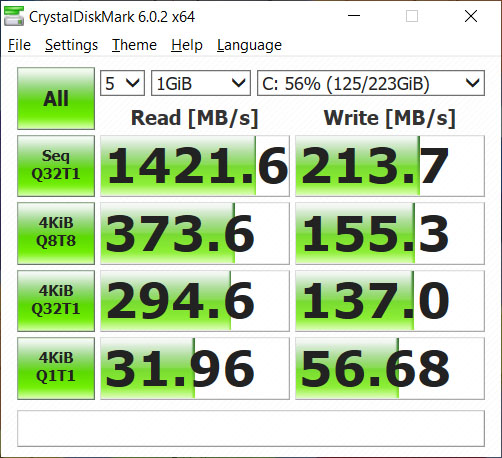Run all benchmarks with the All button
This screenshot has width=502, height=458.
pos(56,98)
